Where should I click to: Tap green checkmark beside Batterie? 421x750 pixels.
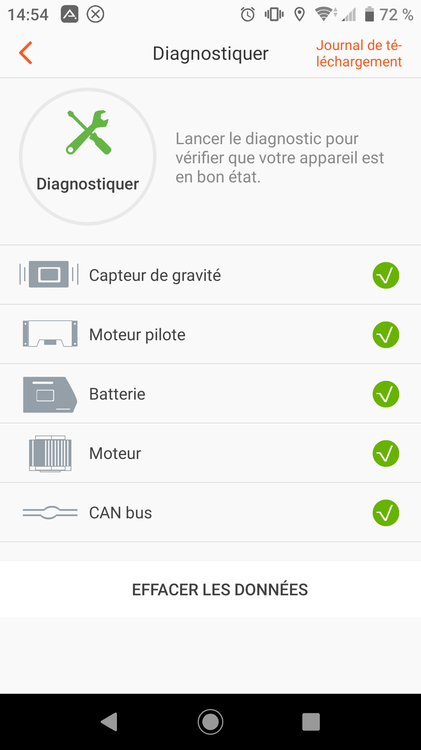click(x=386, y=394)
